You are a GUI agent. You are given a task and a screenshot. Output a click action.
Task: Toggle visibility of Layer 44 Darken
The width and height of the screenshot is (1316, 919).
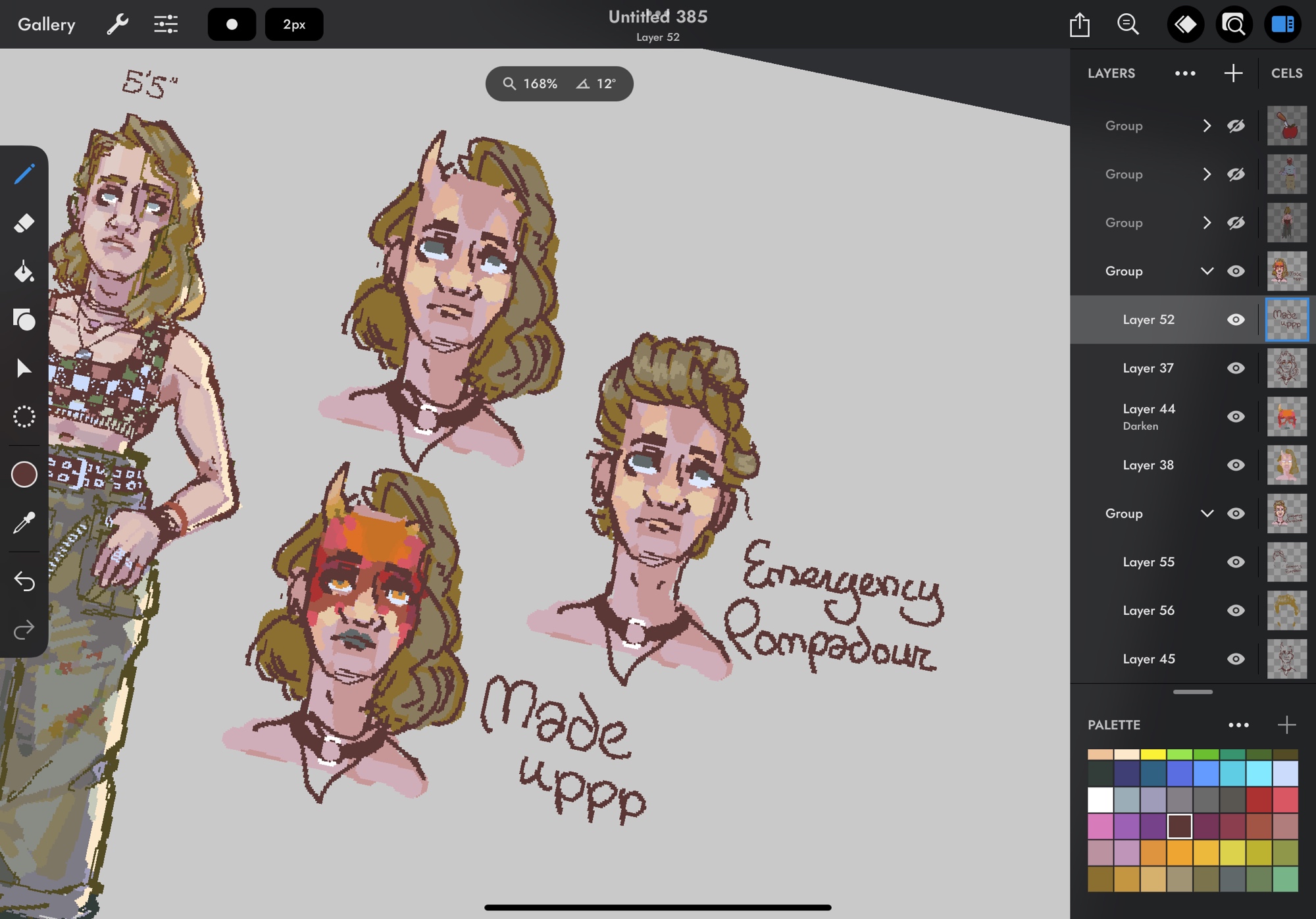coord(1236,417)
